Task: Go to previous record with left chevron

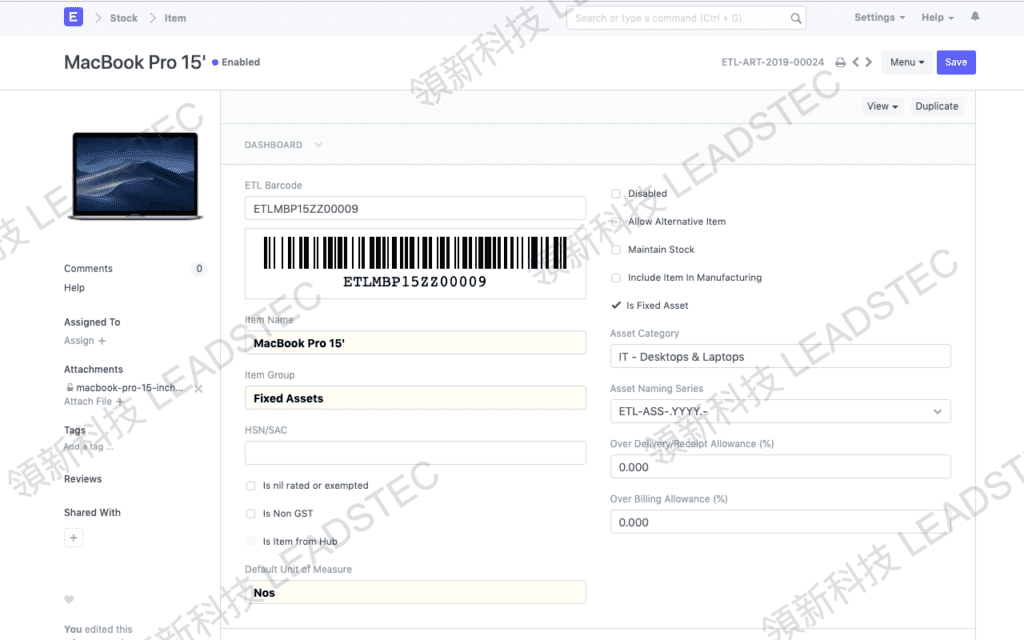Action: click(x=855, y=62)
